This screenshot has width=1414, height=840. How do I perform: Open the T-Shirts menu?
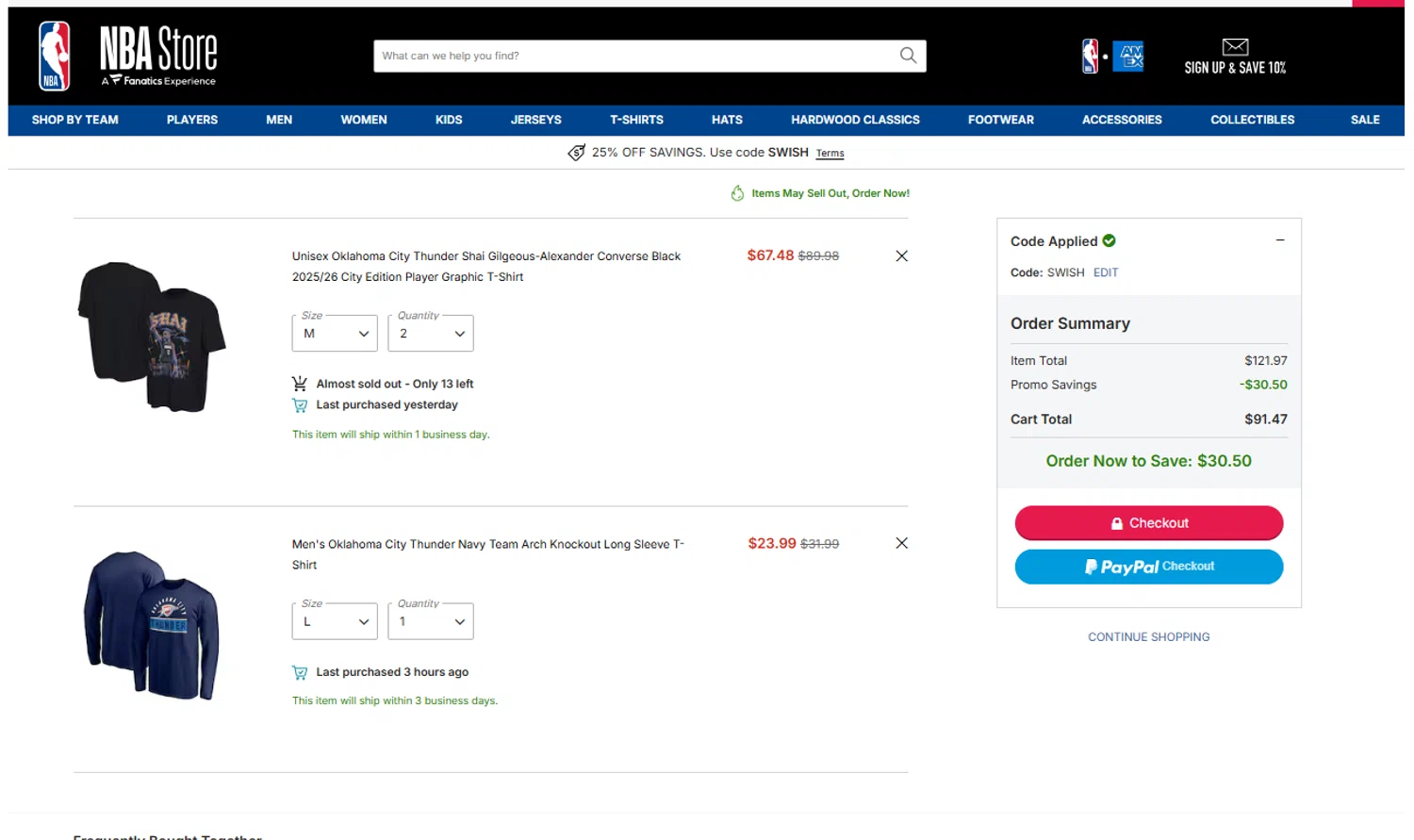(x=636, y=120)
